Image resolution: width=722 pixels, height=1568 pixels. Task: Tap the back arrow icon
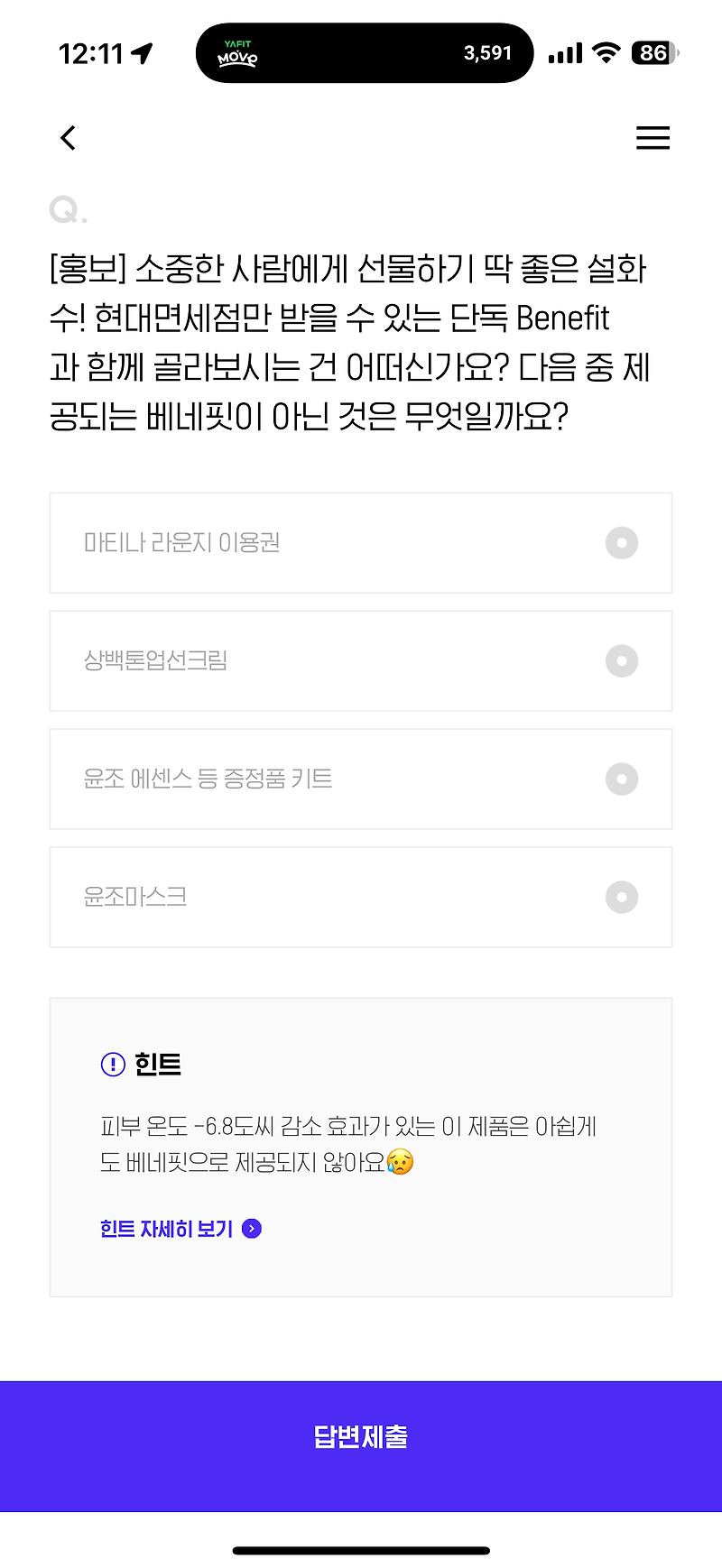click(68, 137)
